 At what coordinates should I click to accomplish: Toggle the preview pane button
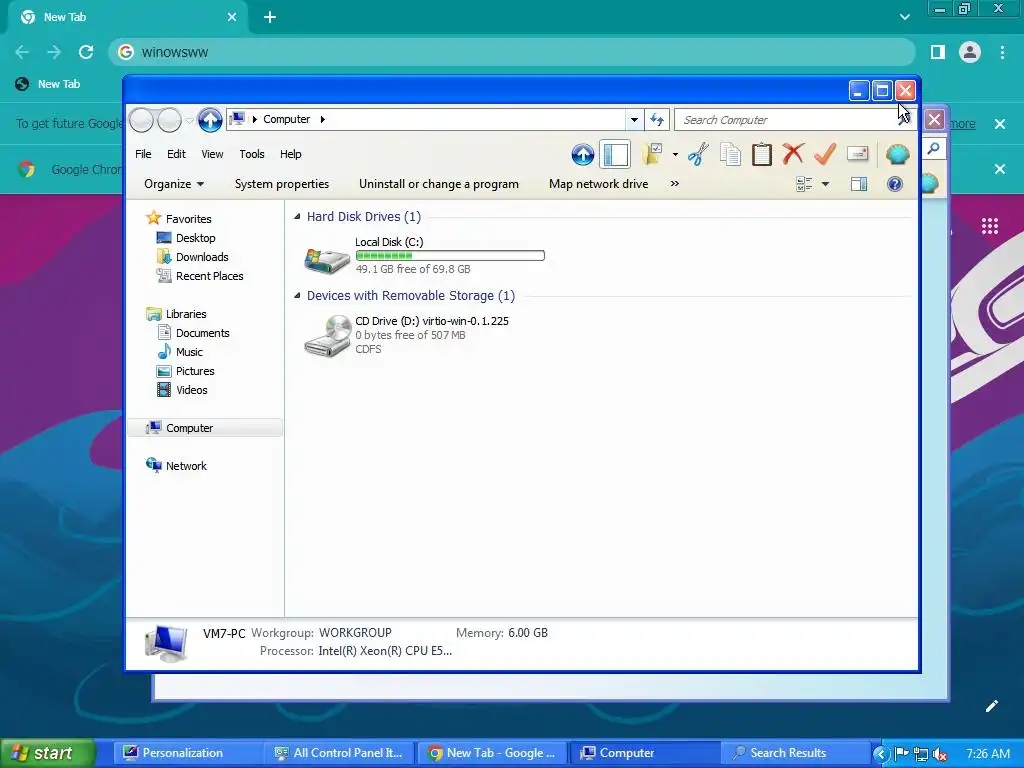pos(859,184)
